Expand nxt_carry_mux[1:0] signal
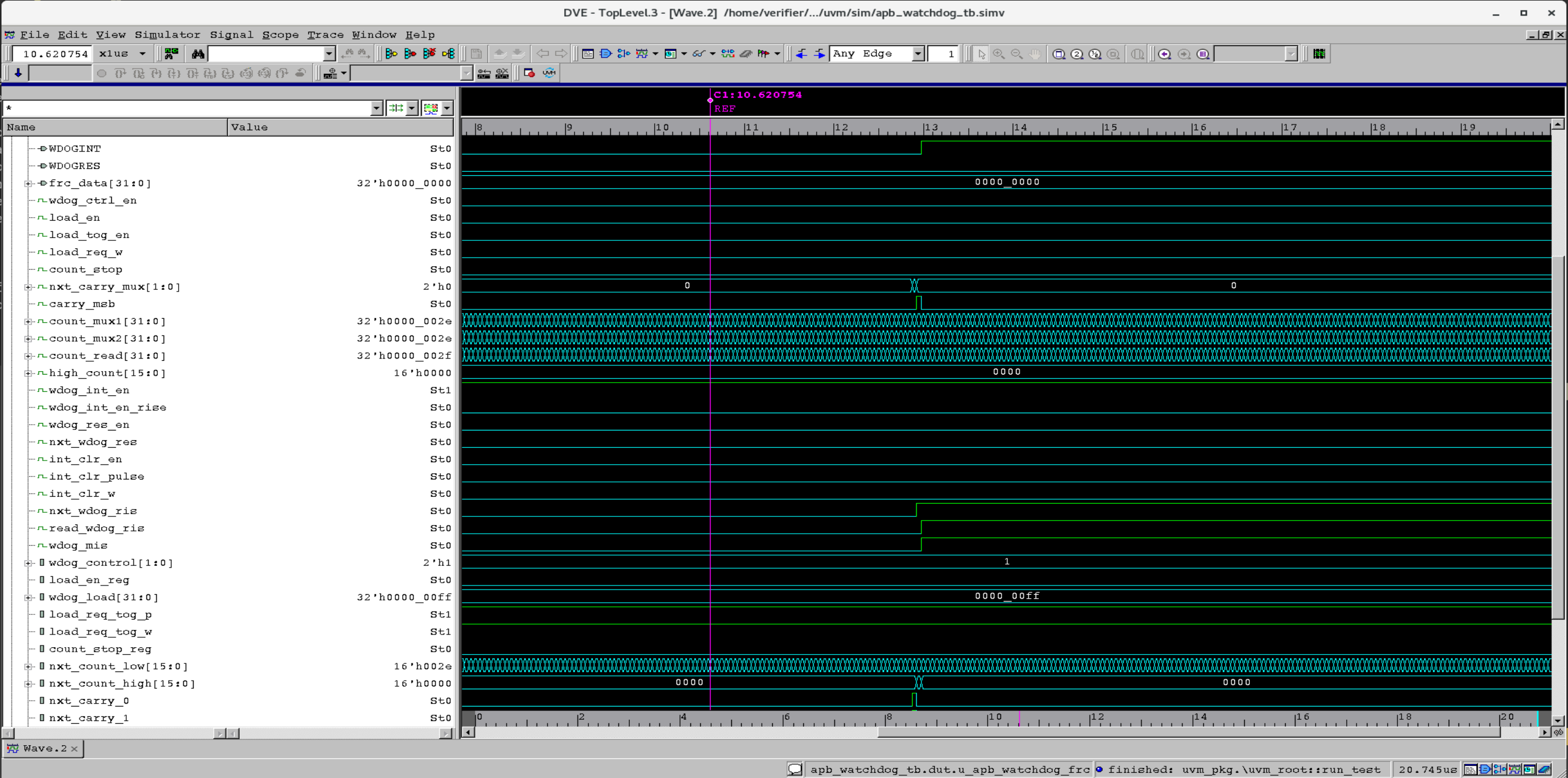The height and width of the screenshot is (778, 1568). (28, 287)
